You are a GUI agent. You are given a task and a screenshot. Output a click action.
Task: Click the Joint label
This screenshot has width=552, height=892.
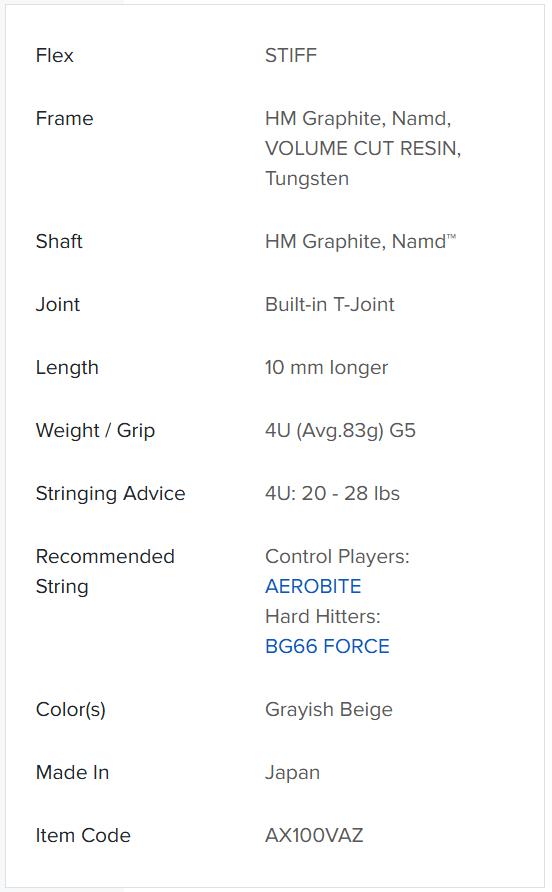click(58, 304)
